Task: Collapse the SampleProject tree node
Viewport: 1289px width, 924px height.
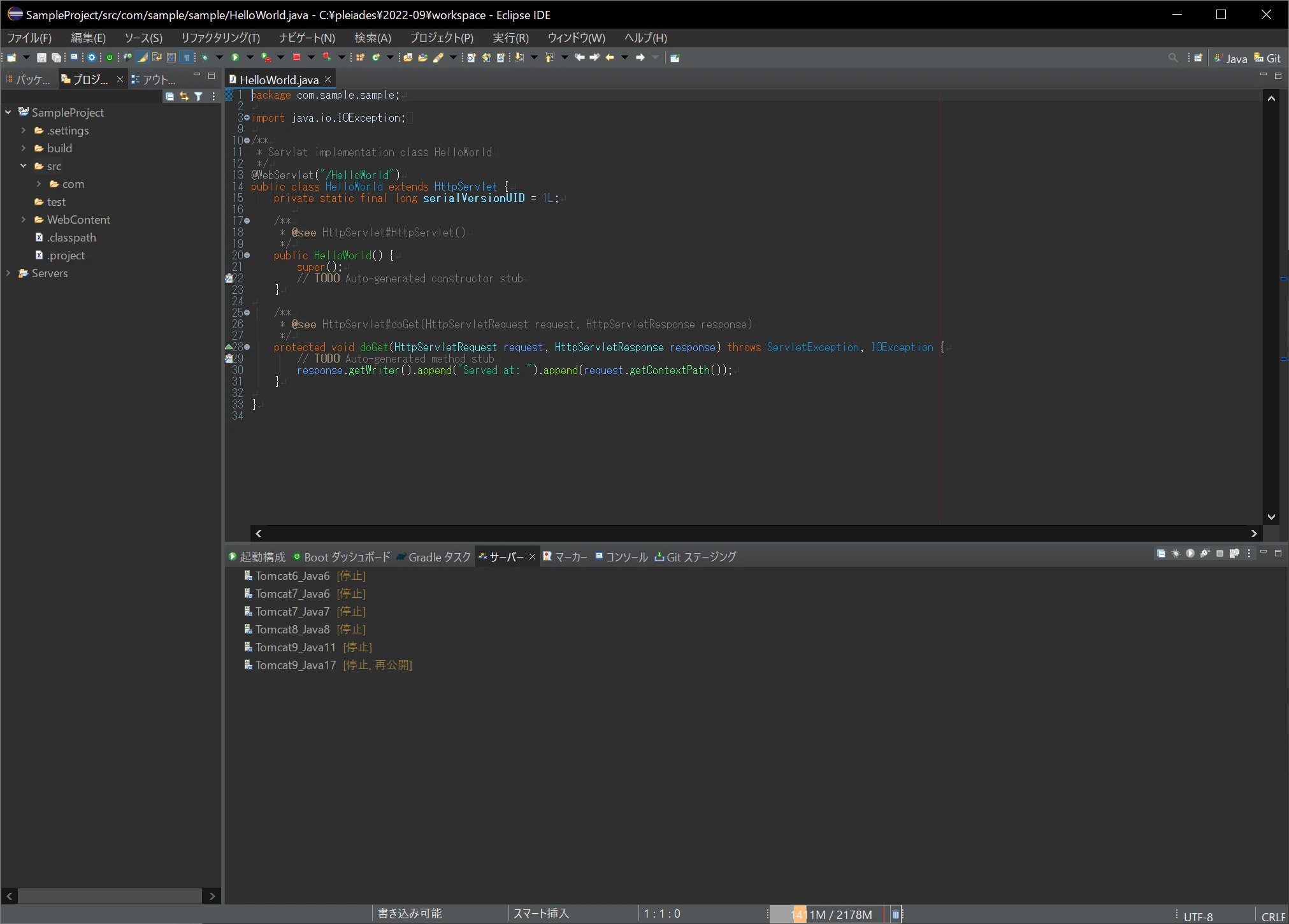Action: (8, 112)
